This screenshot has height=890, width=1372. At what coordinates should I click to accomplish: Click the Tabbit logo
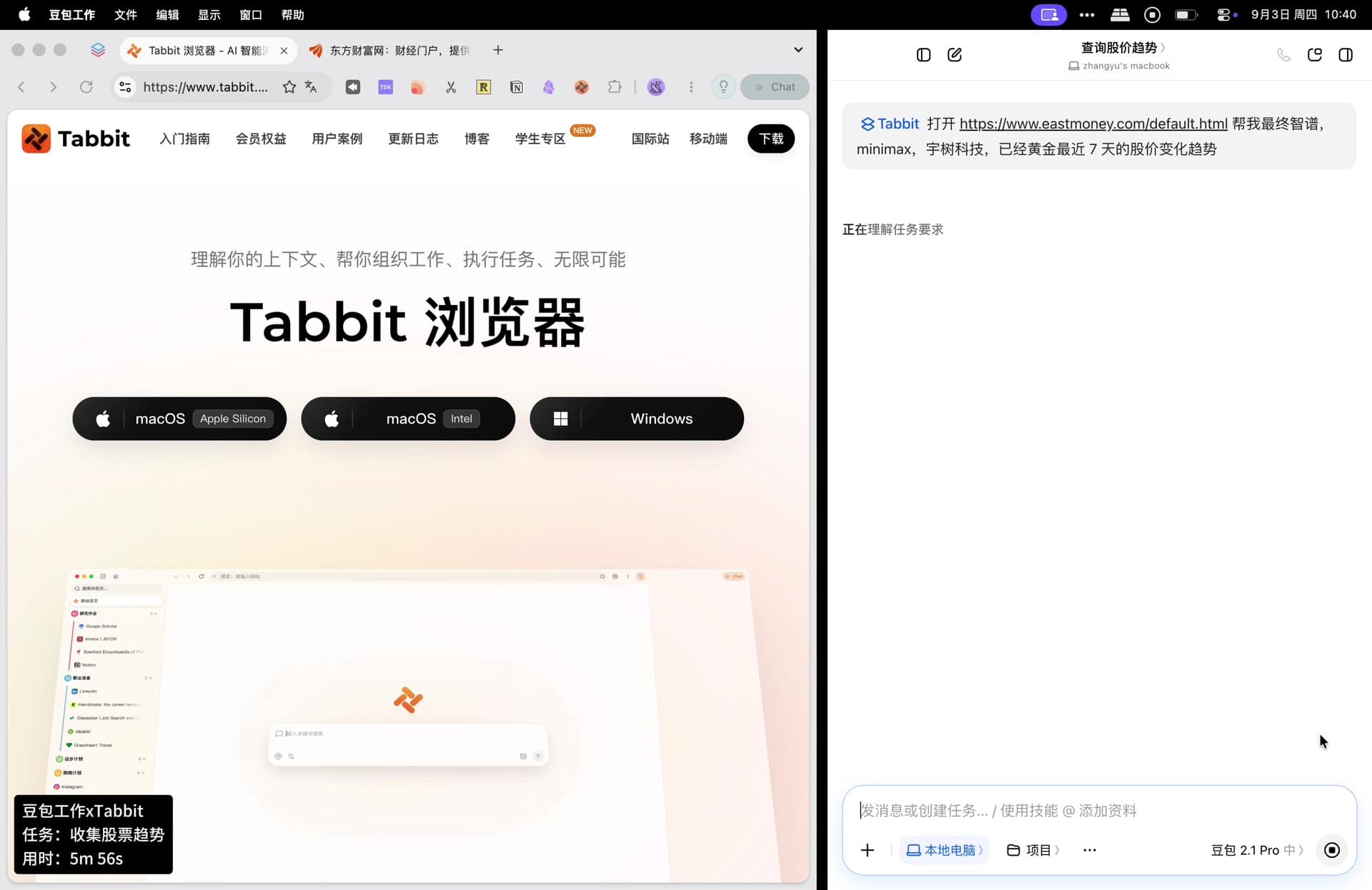[76, 138]
